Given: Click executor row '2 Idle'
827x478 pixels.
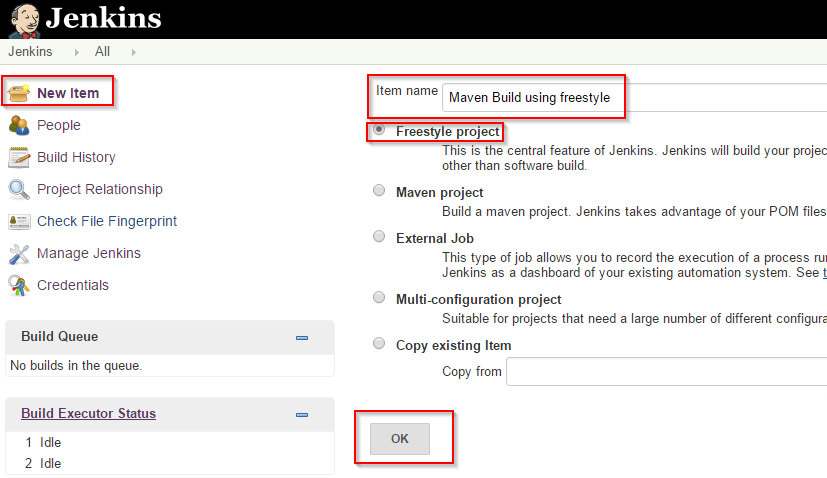Looking at the screenshot, I should 43,463.
